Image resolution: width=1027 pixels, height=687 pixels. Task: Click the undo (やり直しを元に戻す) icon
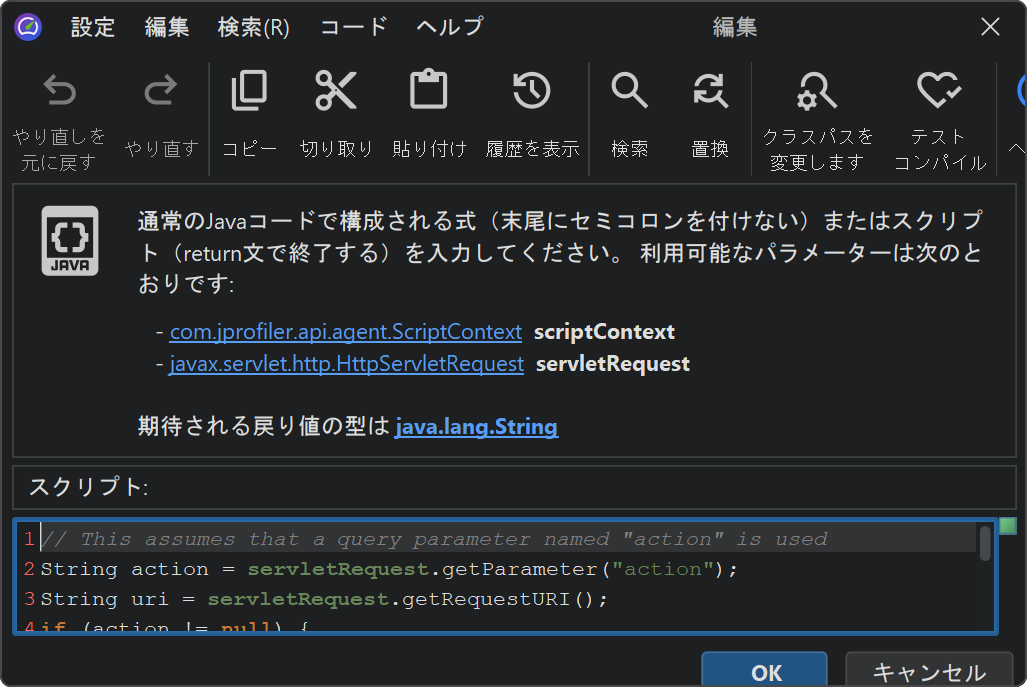tap(59, 93)
